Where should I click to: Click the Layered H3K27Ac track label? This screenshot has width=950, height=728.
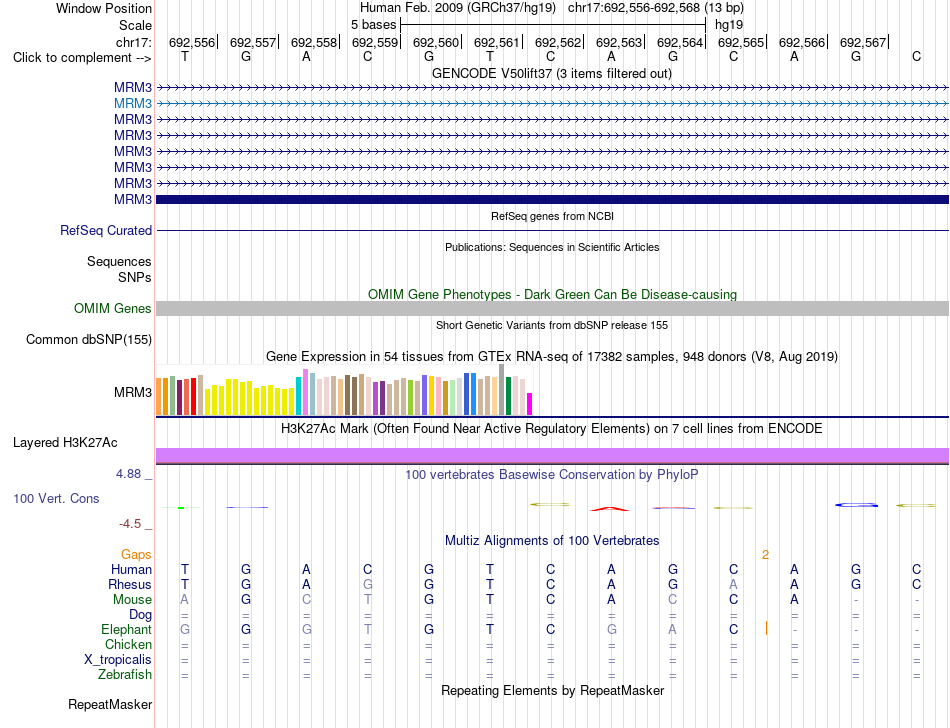pos(65,443)
